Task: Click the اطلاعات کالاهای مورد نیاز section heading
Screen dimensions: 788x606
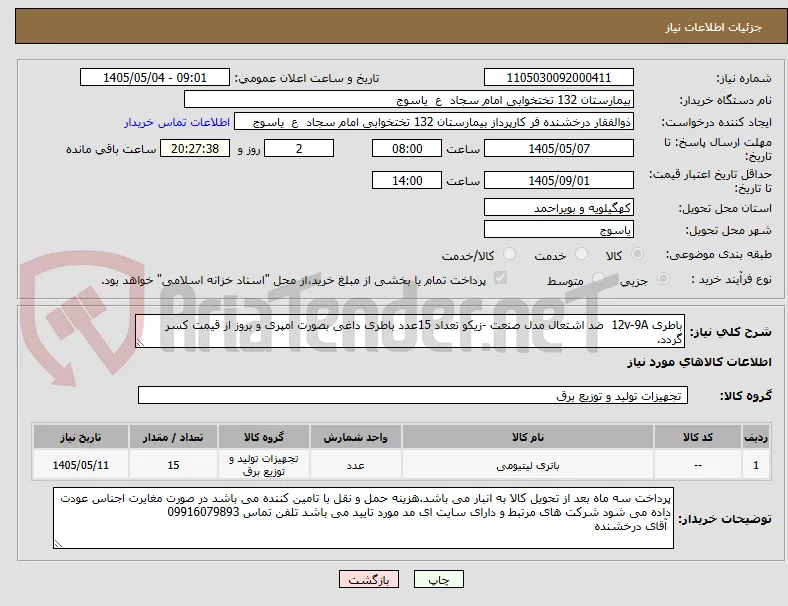Action: (699, 362)
